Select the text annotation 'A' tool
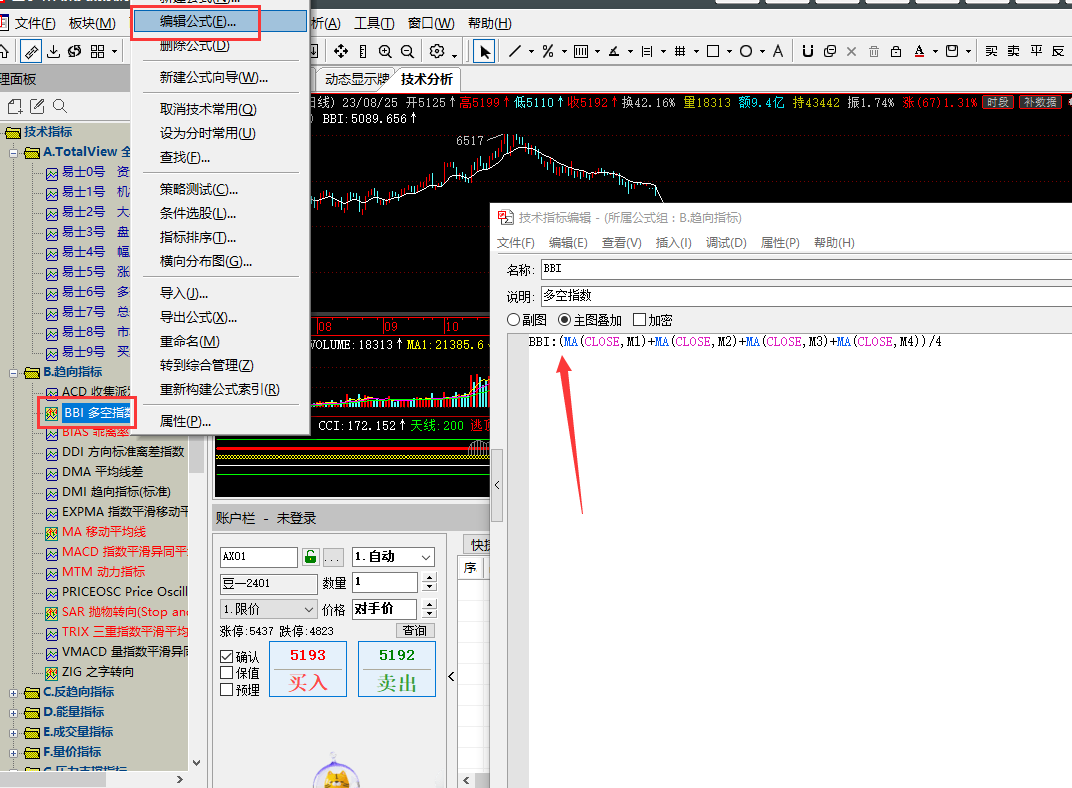 tap(778, 51)
